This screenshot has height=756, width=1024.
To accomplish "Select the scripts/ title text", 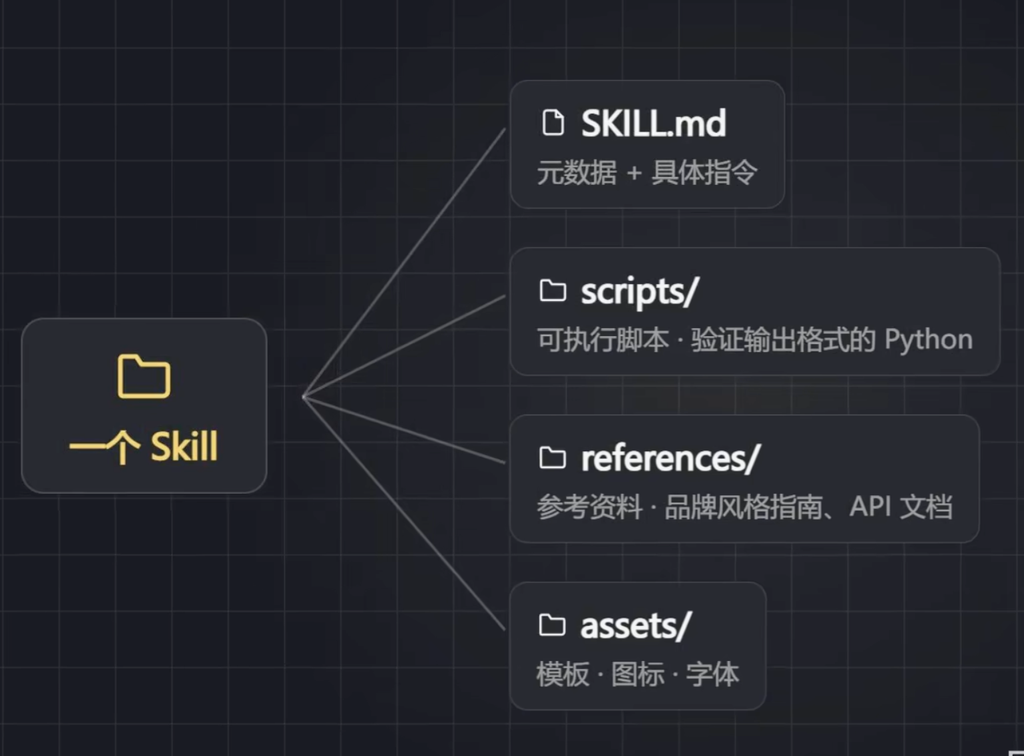I will 640,292.
